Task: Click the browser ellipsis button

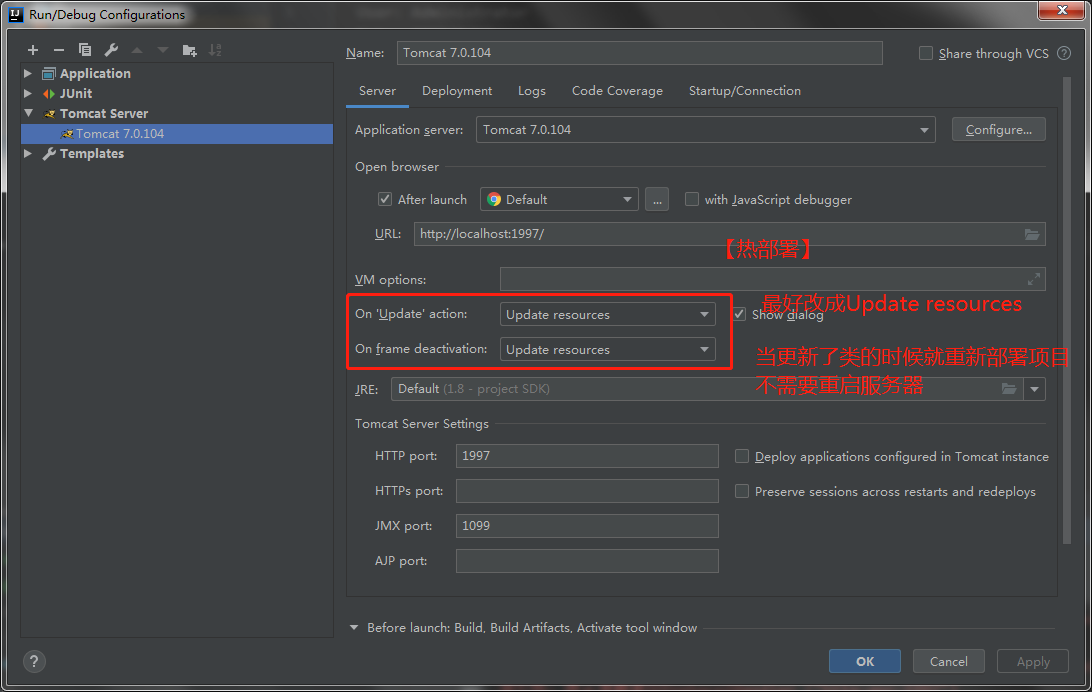Action: point(657,199)
